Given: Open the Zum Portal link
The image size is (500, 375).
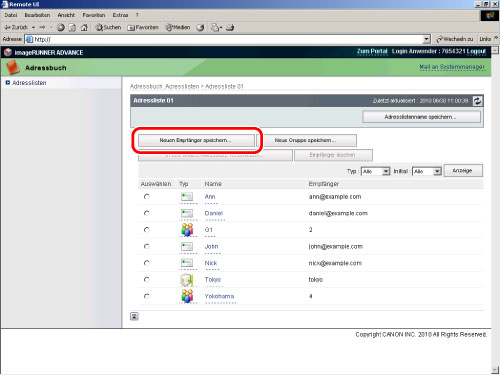Looking at the screenshot, I should click(372, 51).
